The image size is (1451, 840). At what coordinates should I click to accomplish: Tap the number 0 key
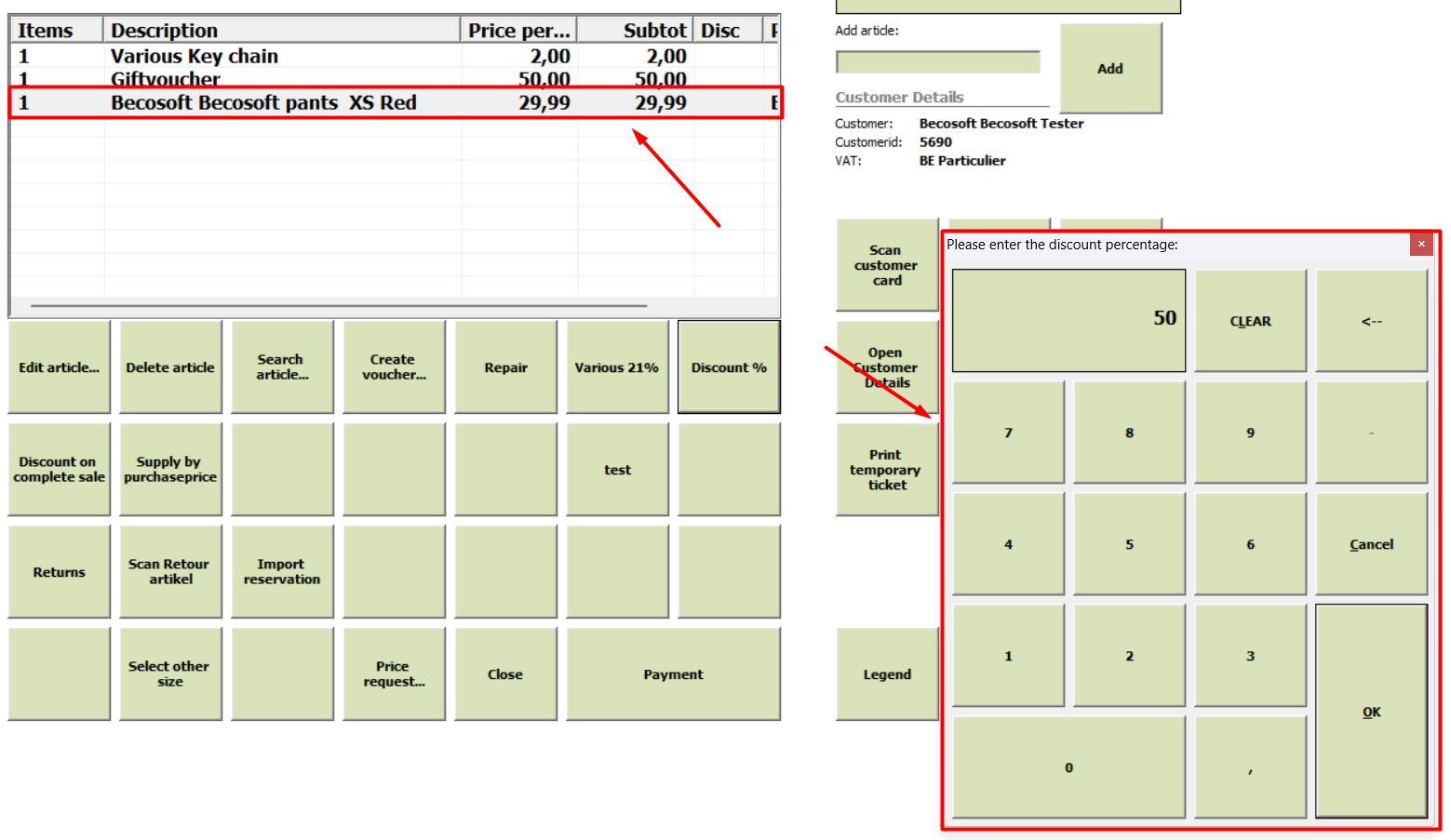[1068, 767]
